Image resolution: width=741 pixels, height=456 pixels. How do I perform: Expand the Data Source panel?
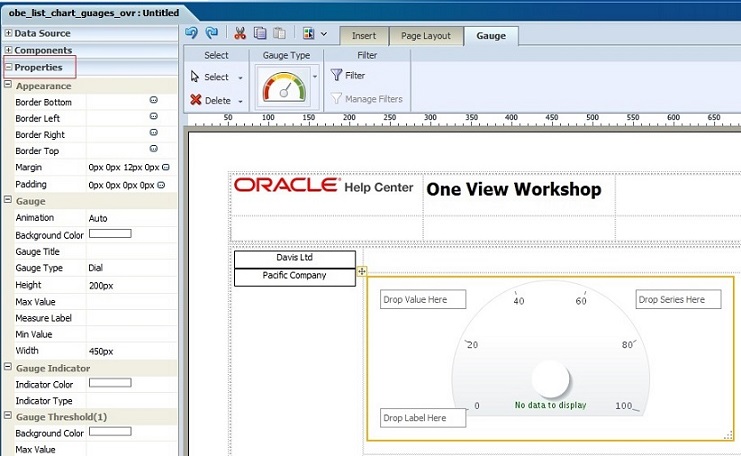pos(9,33)
